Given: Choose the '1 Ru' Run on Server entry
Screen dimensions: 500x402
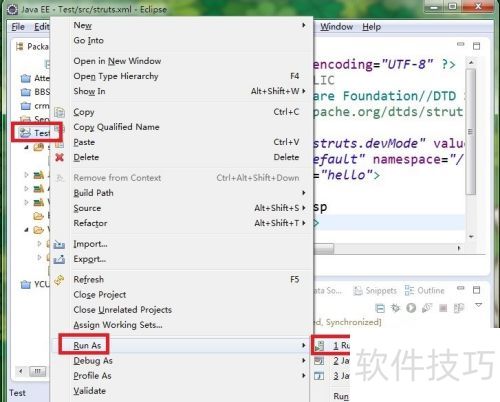Looking at the screenshot, I should (x=332, y=345).
